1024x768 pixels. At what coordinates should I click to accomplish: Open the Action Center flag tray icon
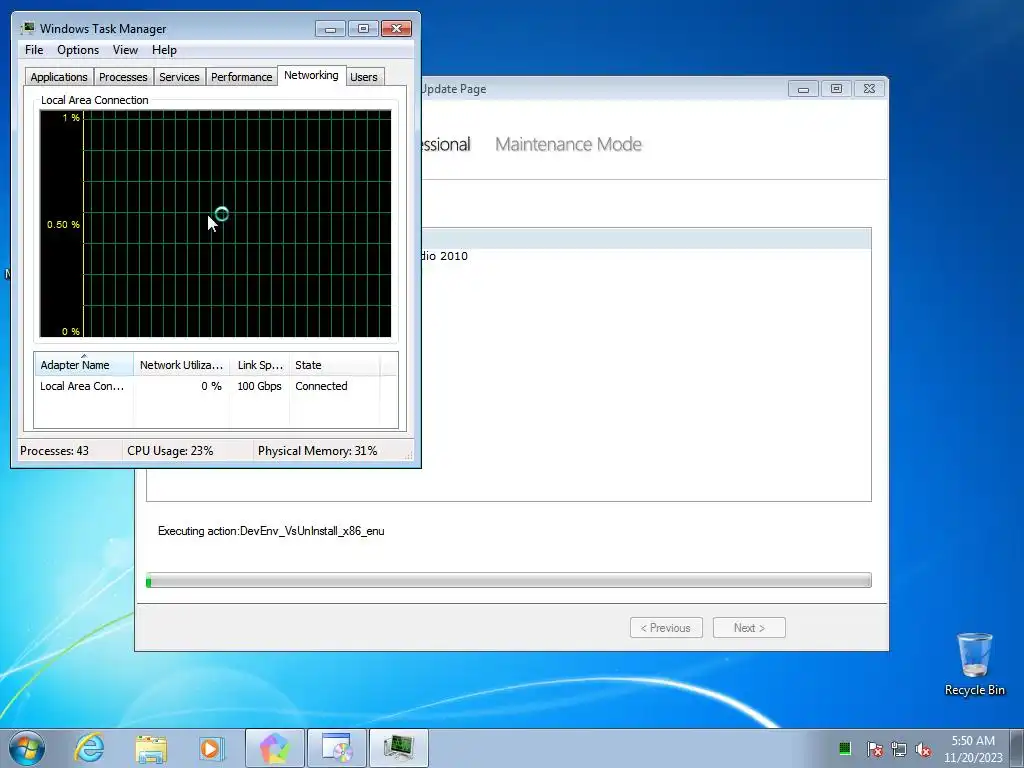[x=875, y=749]
